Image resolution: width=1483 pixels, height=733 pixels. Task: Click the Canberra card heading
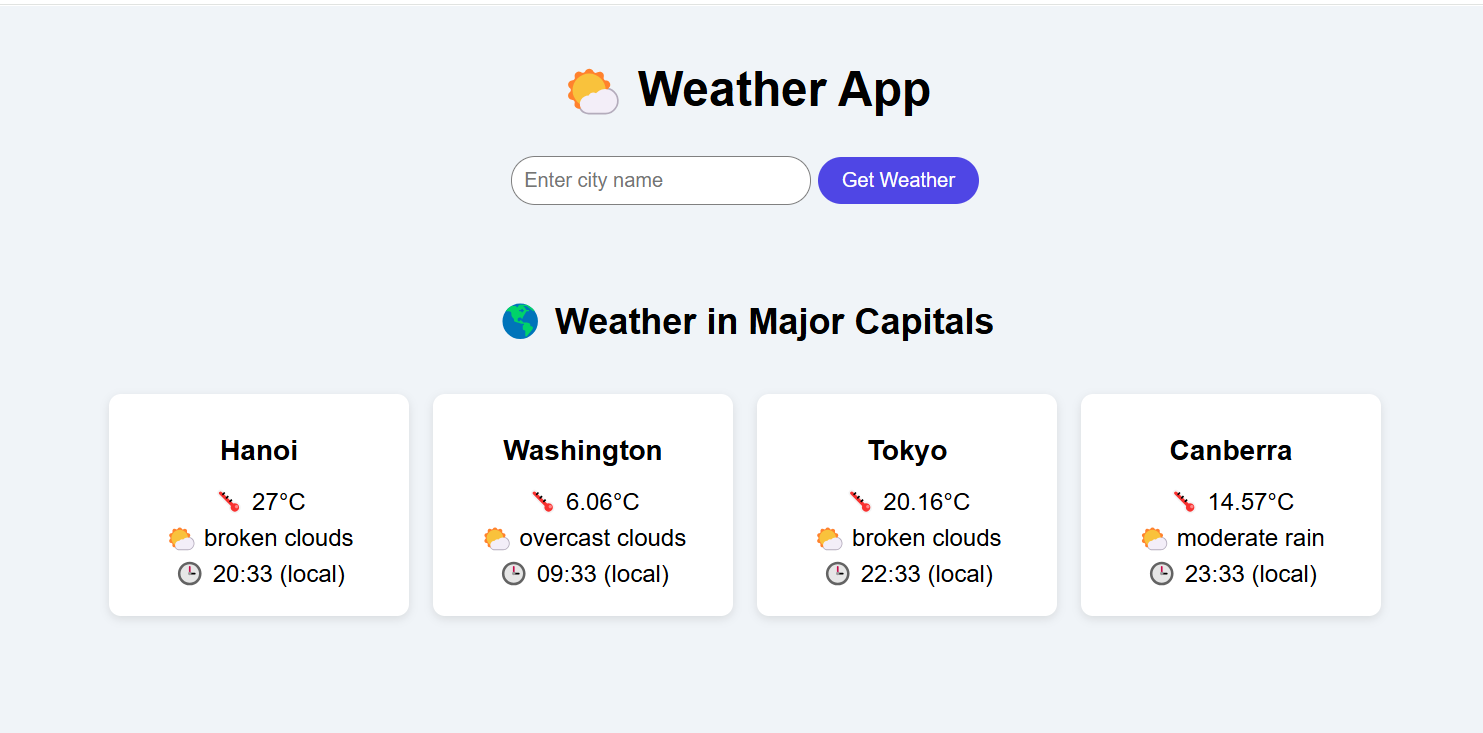click(1231, 451)
